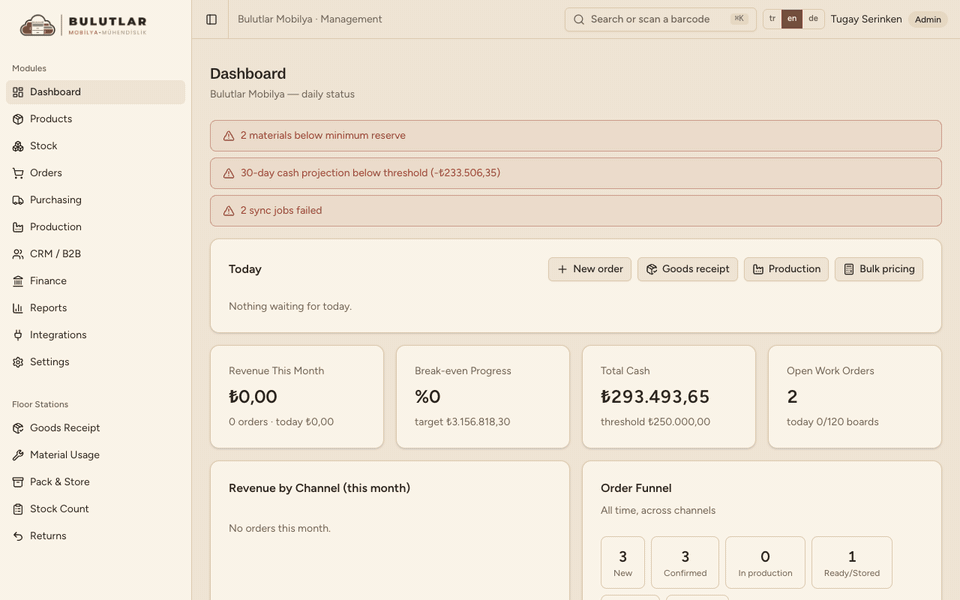960x600 pixels.
Task: Open the Finance module
Action: pyautogui.click(x=96, y=280)
